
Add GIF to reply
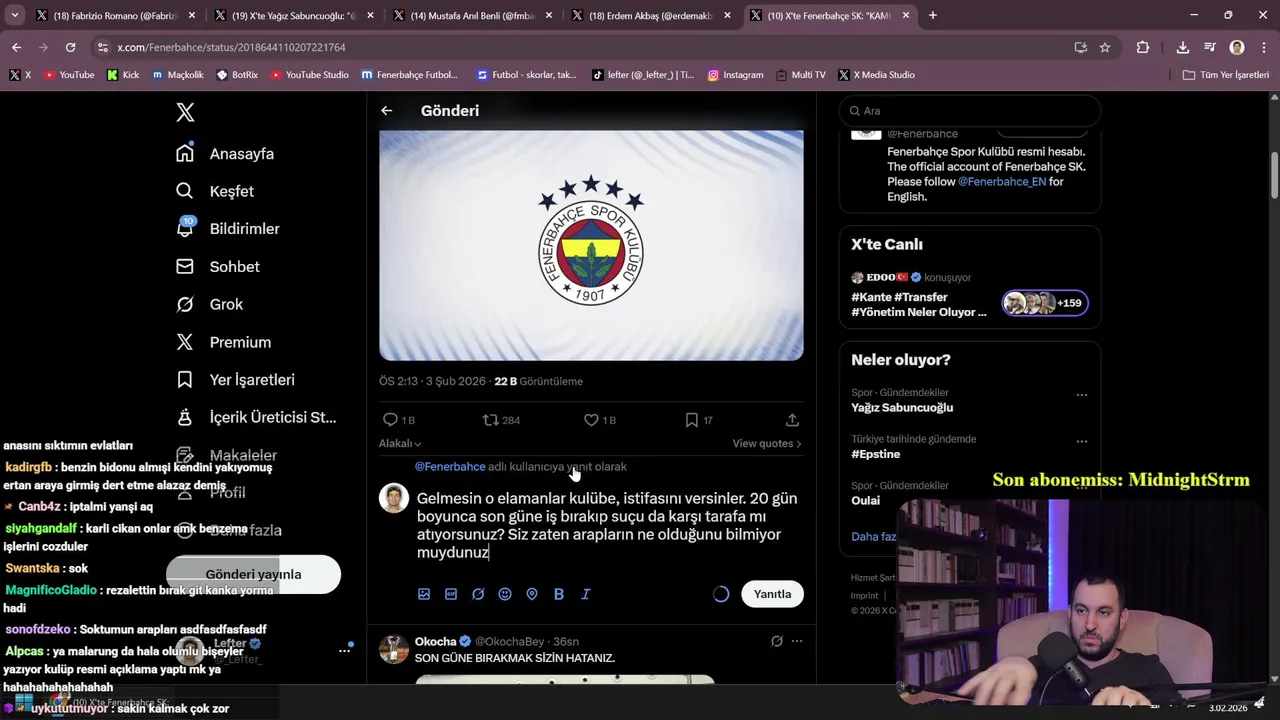click(451, 594)
